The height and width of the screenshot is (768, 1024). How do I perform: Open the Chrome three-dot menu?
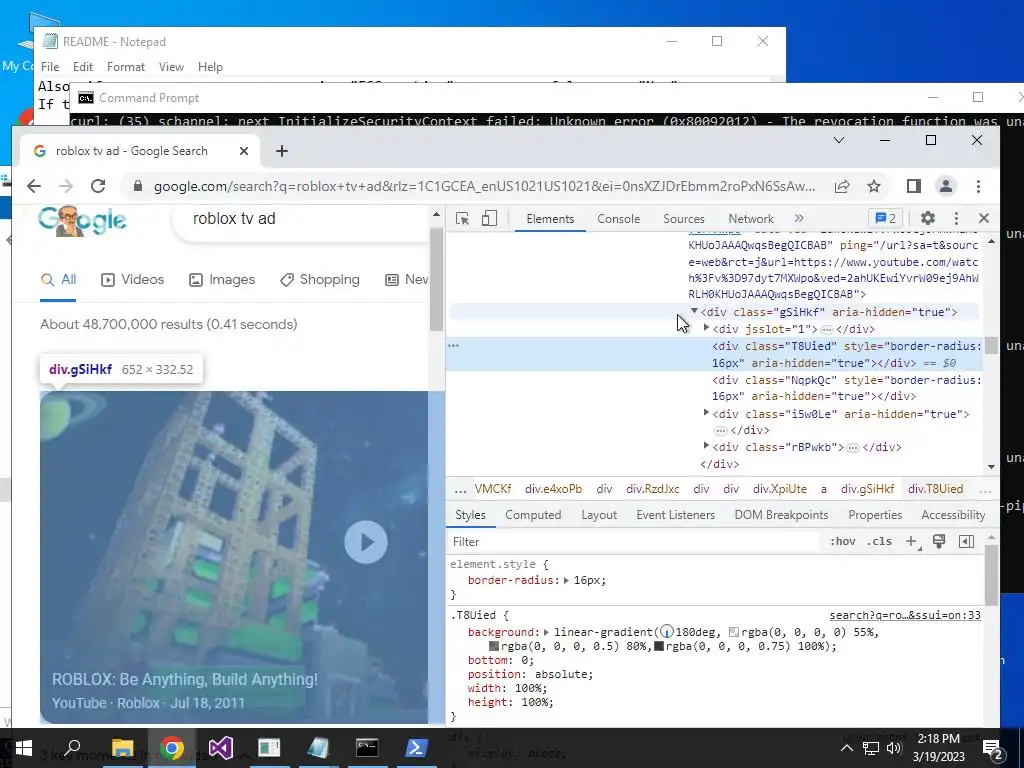point(978,186)
